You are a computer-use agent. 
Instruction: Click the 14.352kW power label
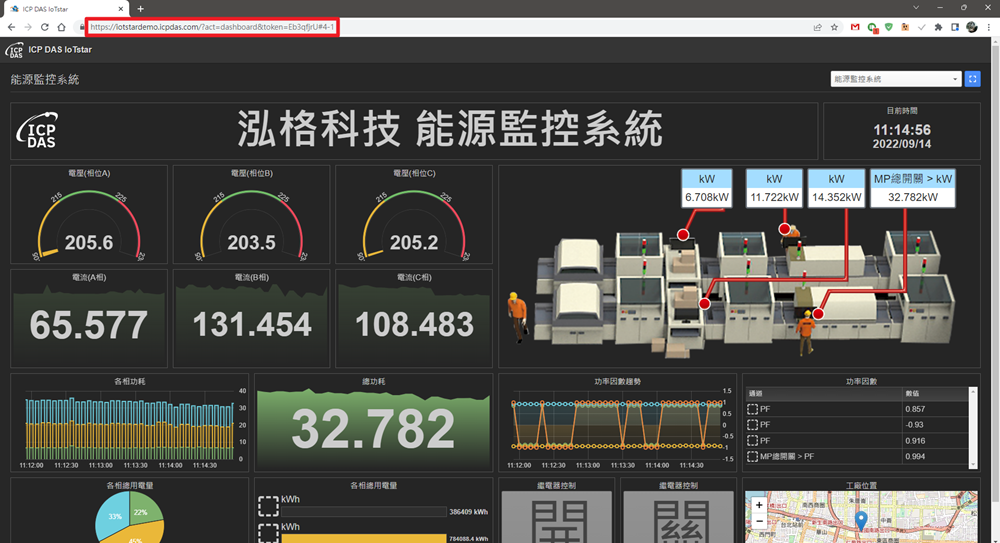(836, 188)
